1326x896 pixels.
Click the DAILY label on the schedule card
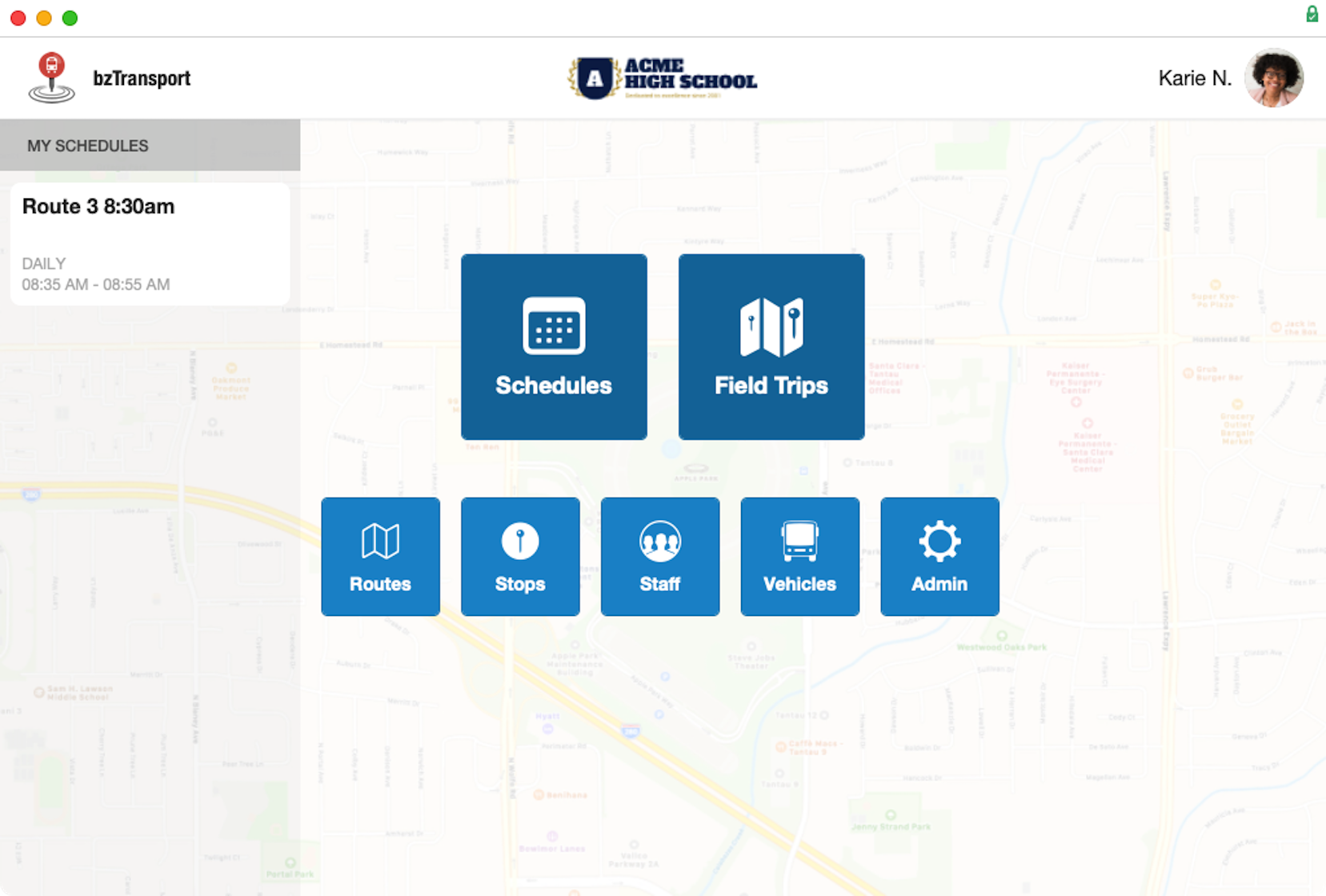click(x=43, y=263)
